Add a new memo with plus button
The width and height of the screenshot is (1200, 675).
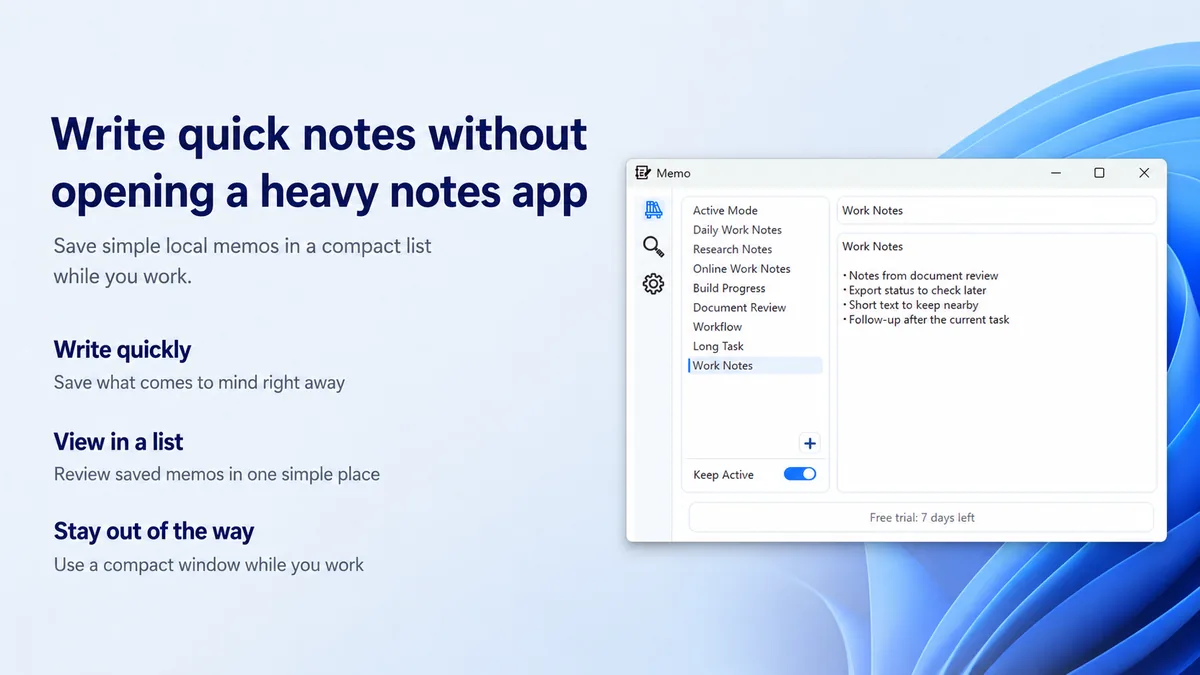point(810,444)
